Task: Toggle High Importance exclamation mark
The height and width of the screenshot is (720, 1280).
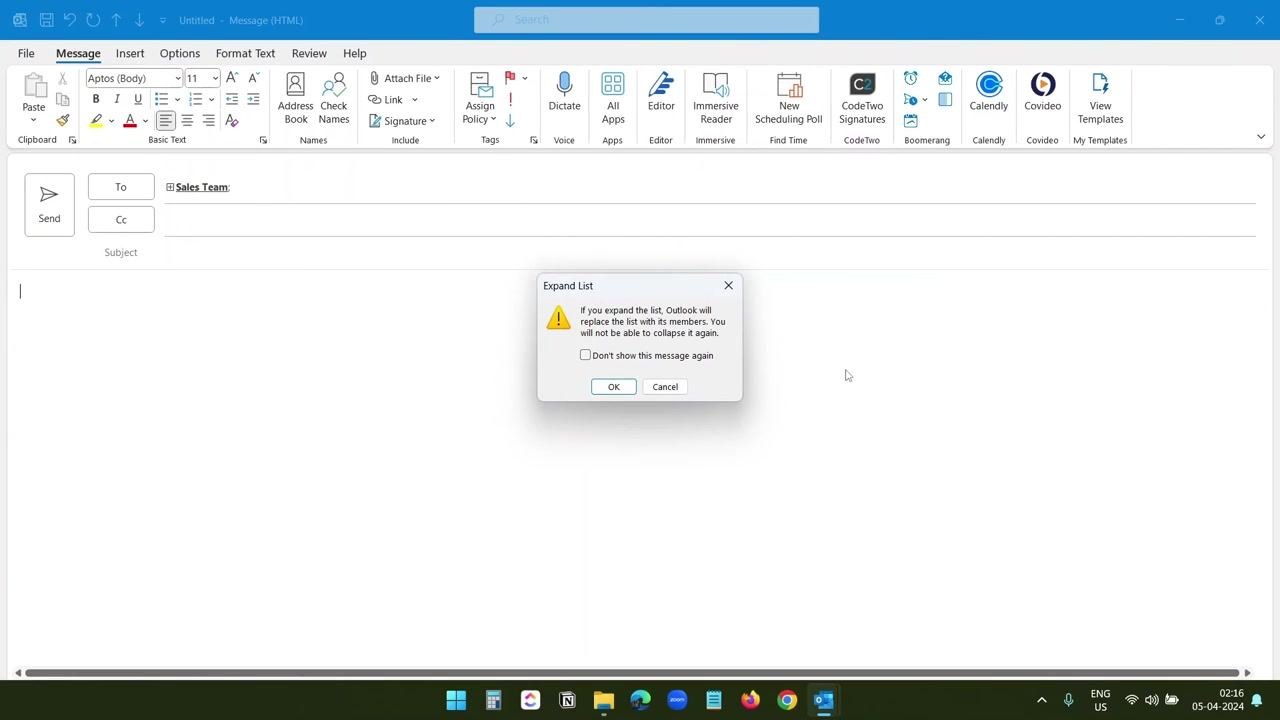Action: point(510,99)
